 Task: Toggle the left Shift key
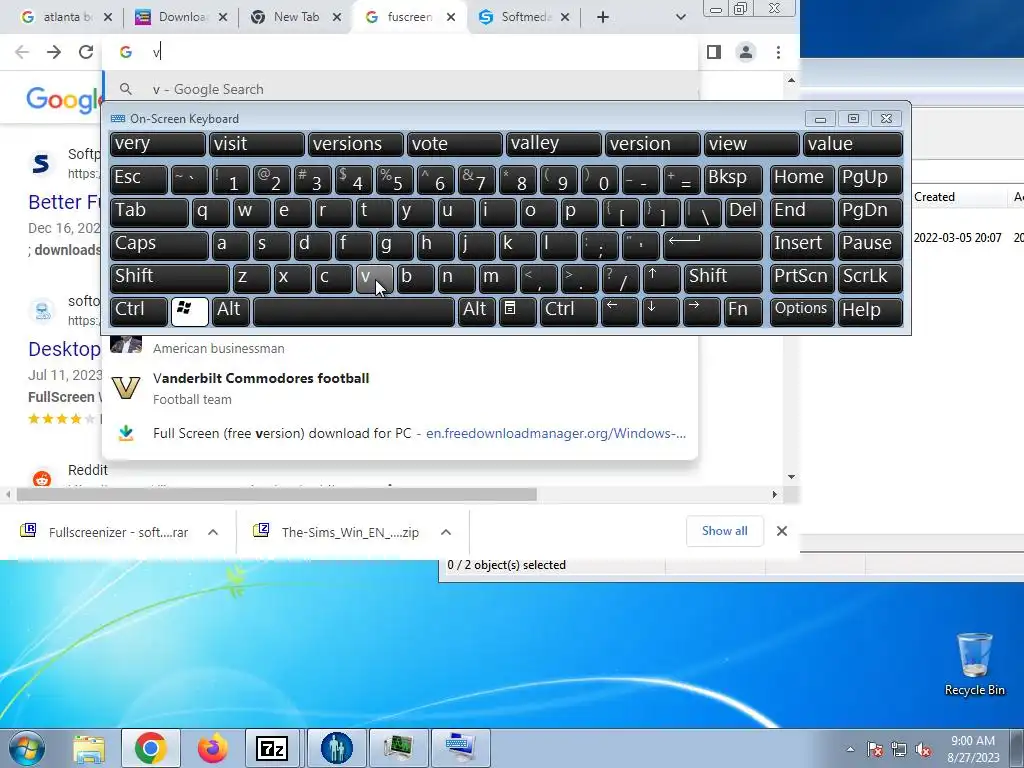170,277
